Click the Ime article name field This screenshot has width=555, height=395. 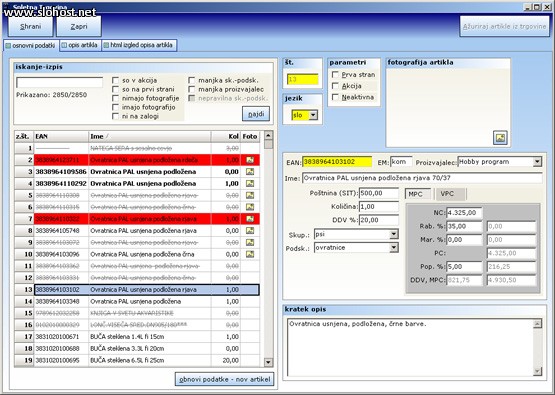tap(422, 178)
